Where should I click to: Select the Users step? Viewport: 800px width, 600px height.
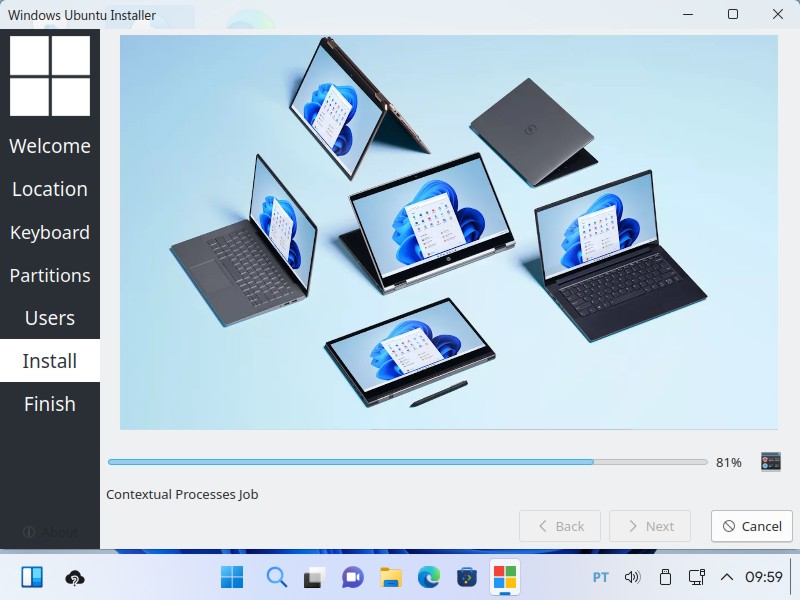50,318
